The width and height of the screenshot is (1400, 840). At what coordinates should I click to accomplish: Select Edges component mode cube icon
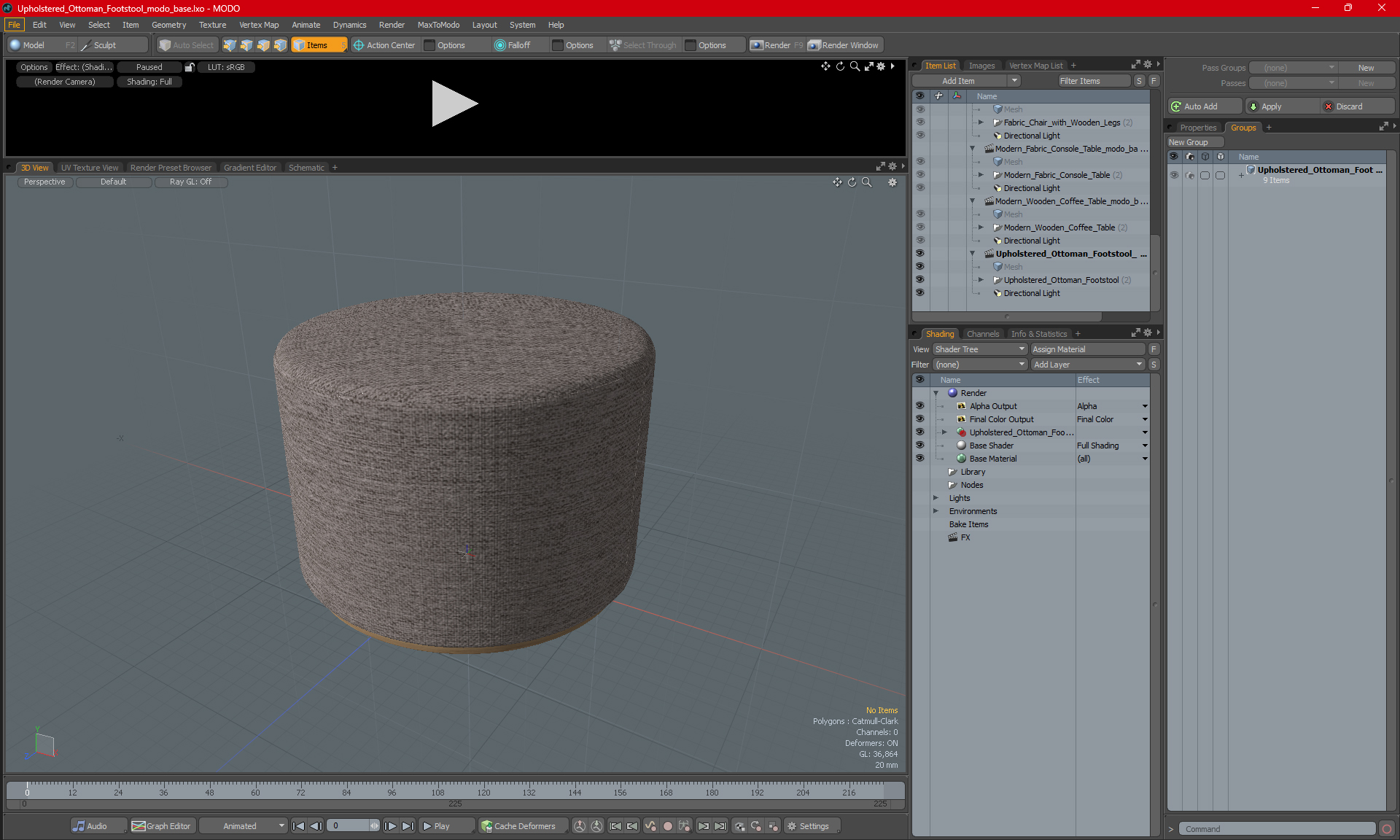(x=246, y=45)
